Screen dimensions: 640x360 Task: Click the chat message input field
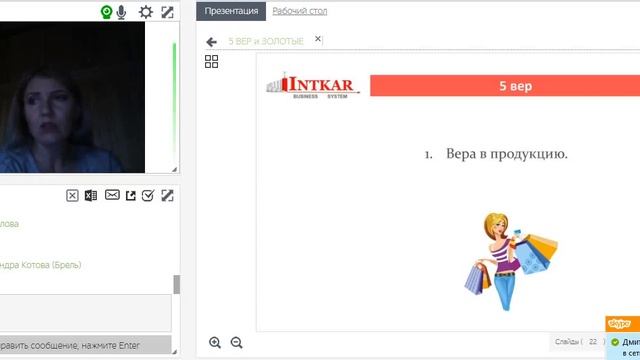pyautogui.click(x=85, y=313)
